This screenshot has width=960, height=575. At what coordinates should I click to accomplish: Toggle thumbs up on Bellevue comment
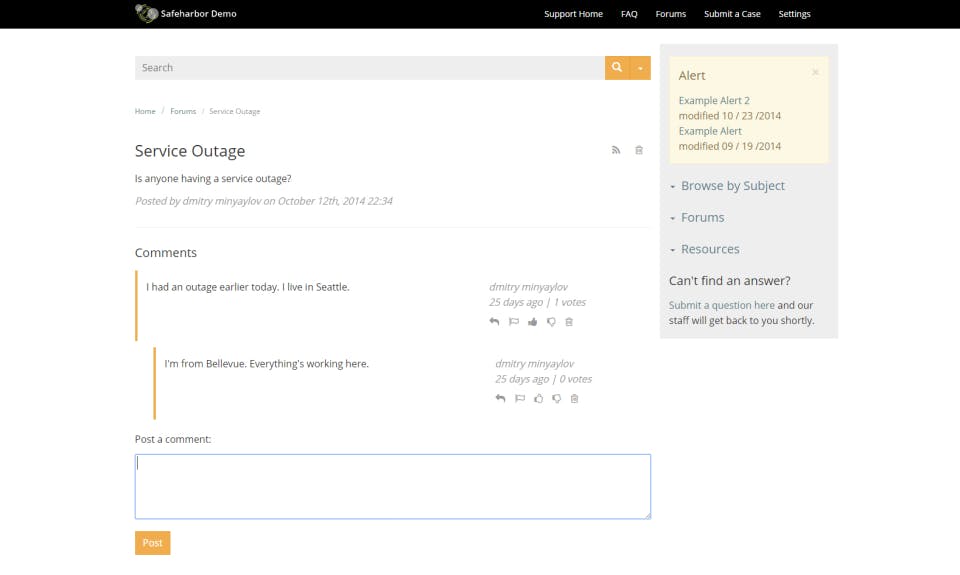tap(538, 399)
